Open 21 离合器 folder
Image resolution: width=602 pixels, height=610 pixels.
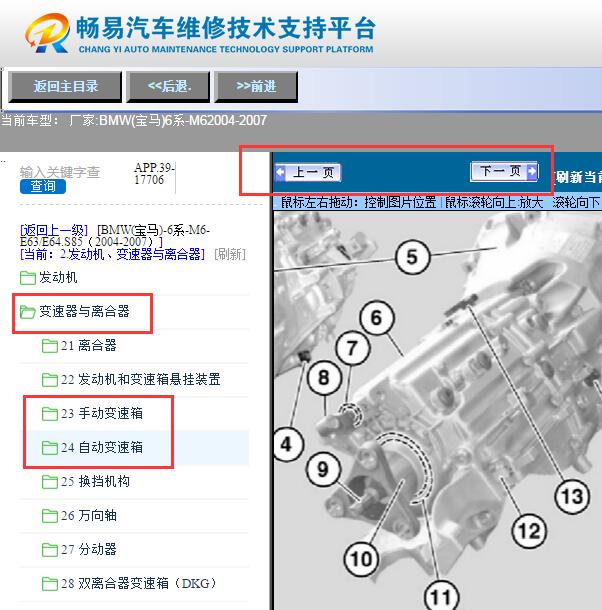click(89, 345)
